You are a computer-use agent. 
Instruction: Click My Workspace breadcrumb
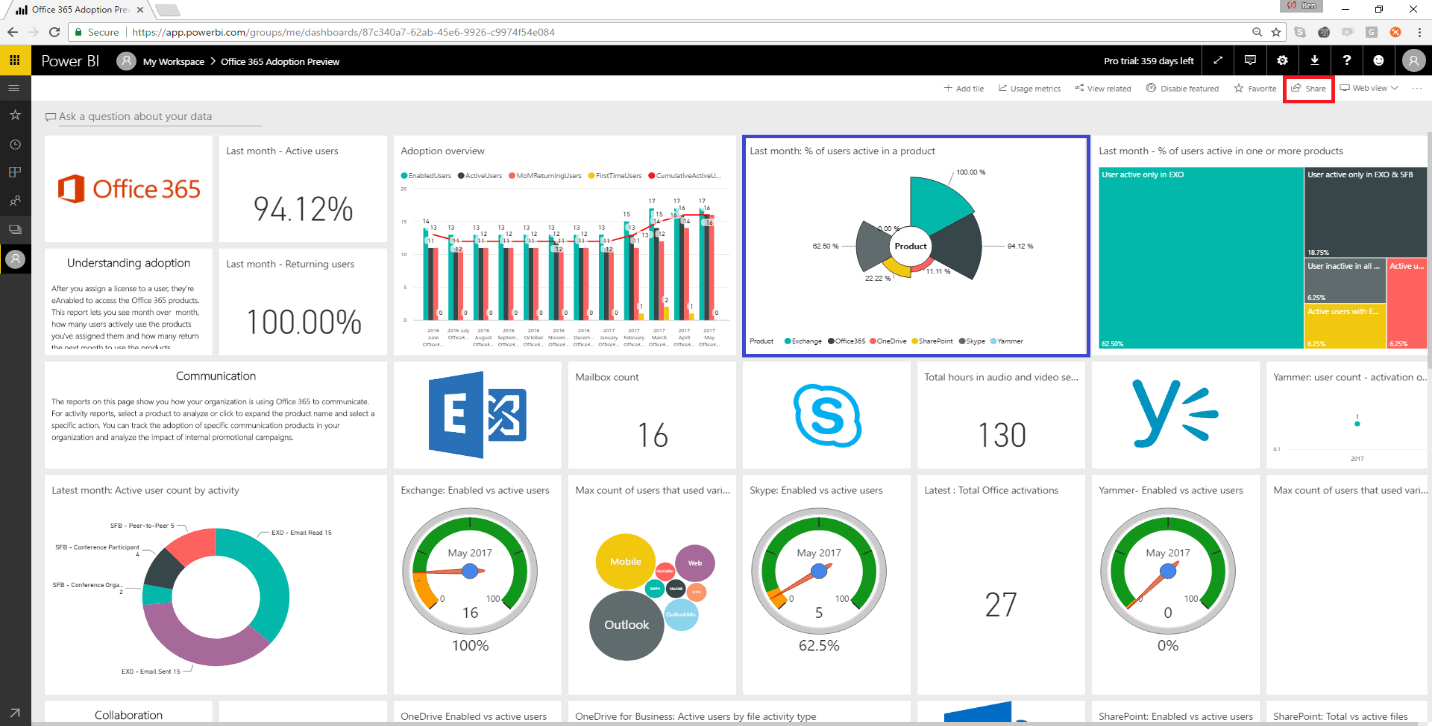(174, 62)
